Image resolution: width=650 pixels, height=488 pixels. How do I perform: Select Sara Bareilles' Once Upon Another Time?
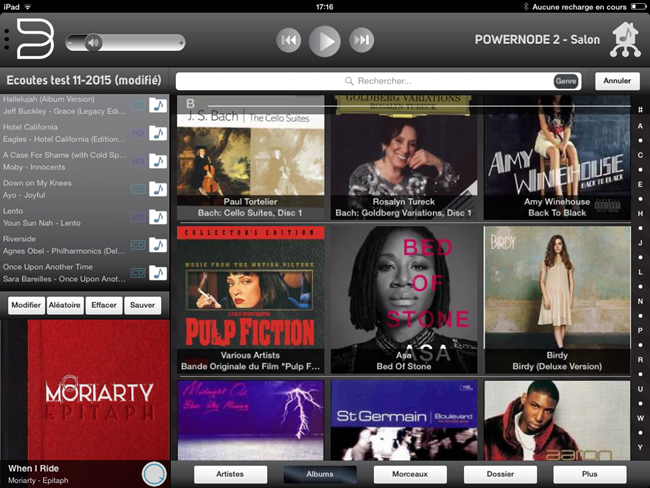85,273
